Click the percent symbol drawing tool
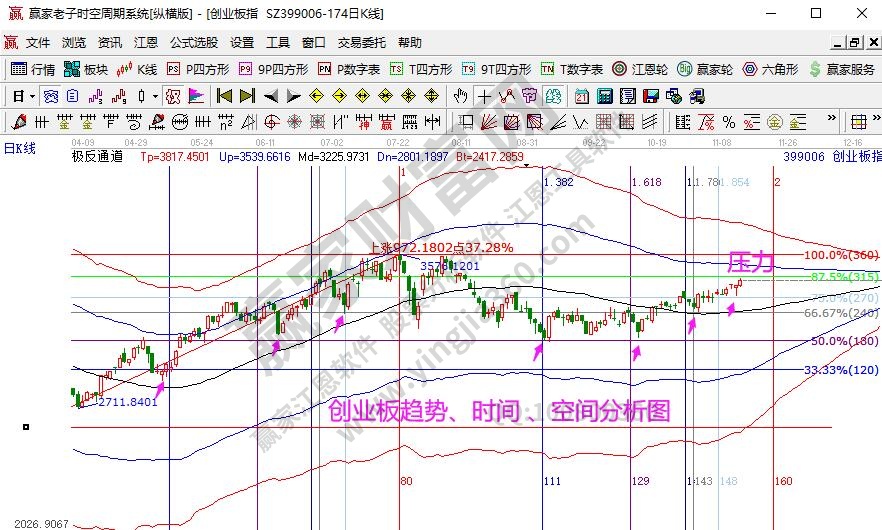This screenshot has height=530, width=882. coord(728,122)
